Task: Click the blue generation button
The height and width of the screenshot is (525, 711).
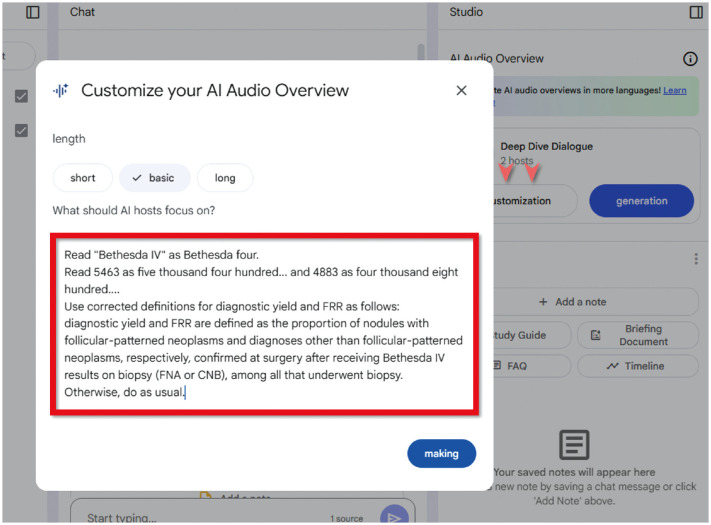Action: 641,200
